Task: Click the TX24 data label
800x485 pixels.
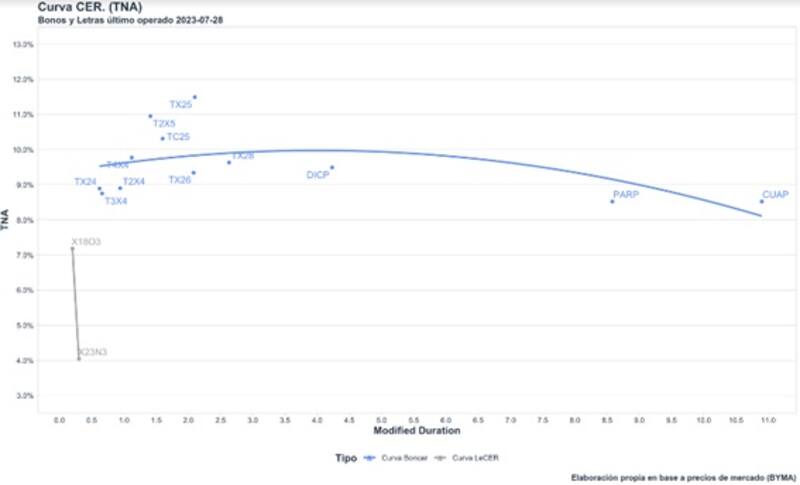Action: point(85,182)
